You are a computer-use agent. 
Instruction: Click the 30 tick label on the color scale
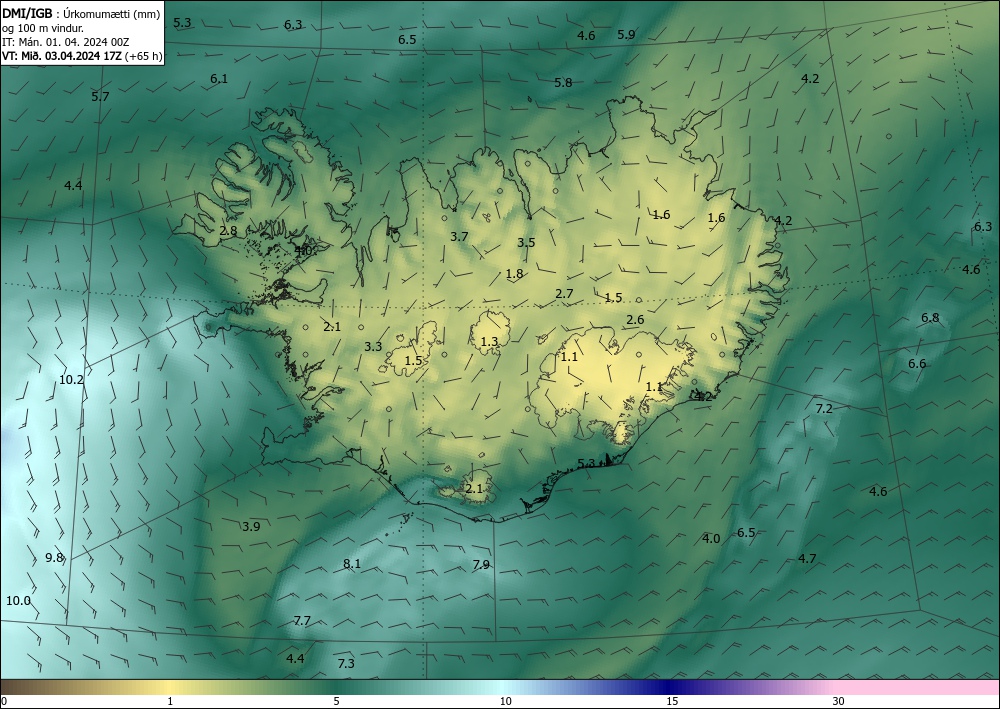(839, 702)
